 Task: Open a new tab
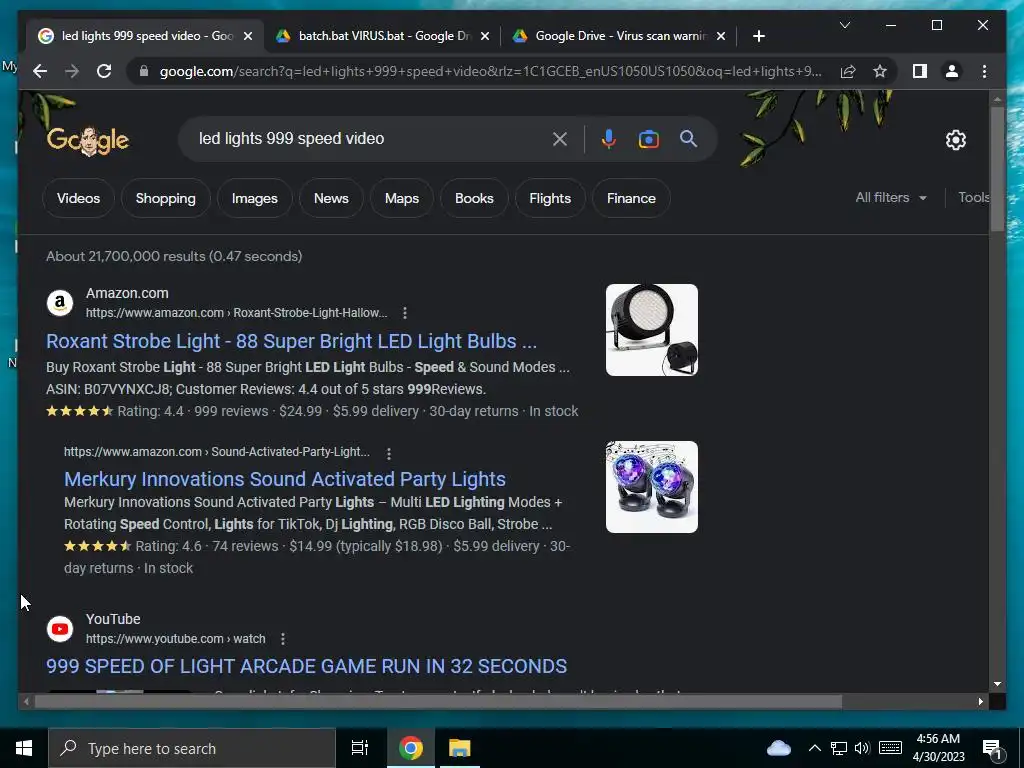pyautogui.click(x=758, y=36)
